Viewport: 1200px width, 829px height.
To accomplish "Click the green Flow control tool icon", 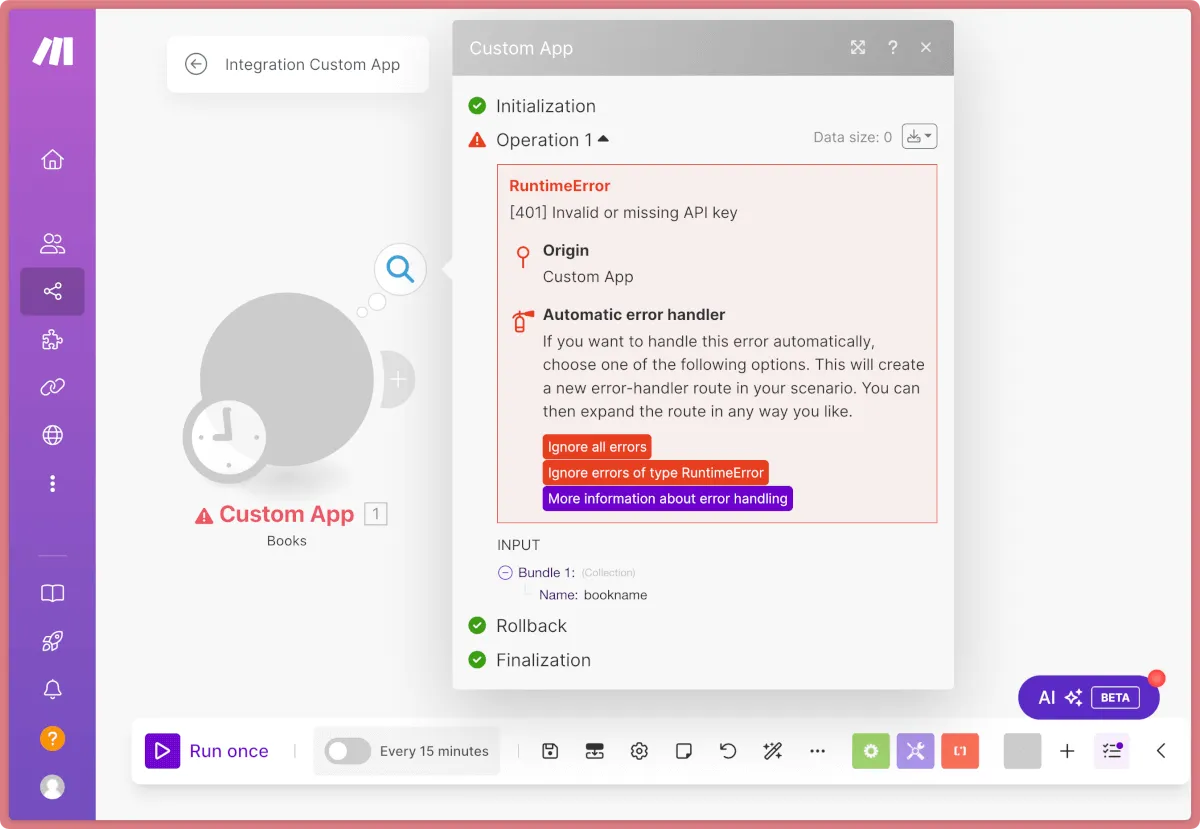I will click(x=871, y=751).
